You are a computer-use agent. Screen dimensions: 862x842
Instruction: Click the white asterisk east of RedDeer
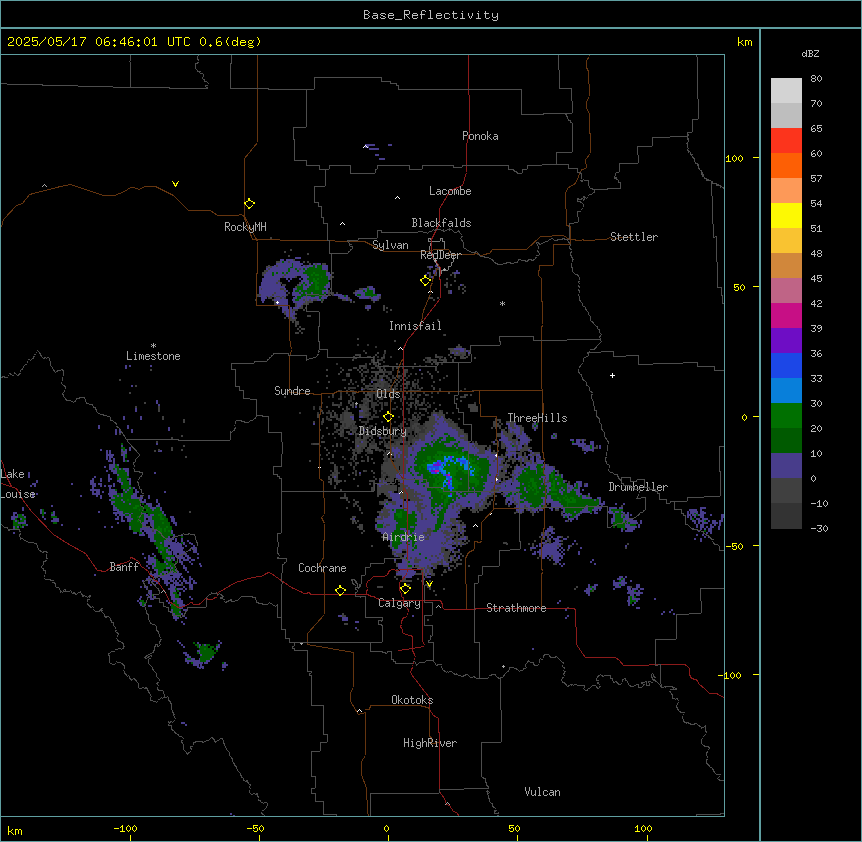point(502,303)
